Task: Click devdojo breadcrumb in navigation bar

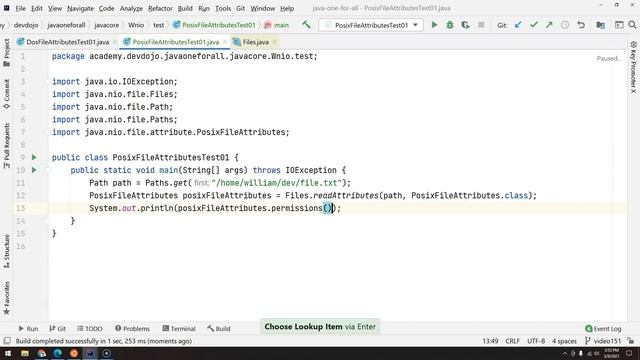Action: pos(26,25)
